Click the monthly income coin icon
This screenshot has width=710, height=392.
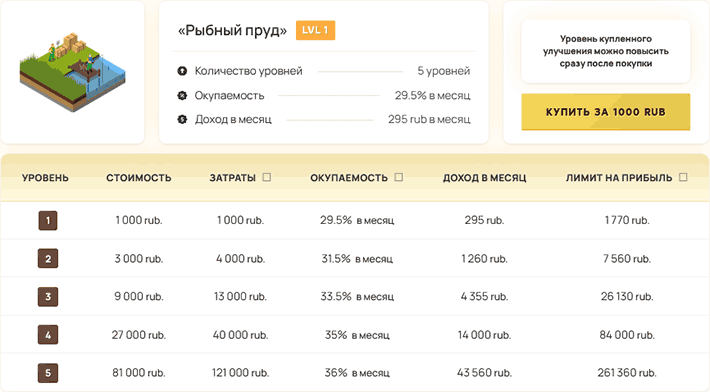pyautogui.click(x=182, y=120)
